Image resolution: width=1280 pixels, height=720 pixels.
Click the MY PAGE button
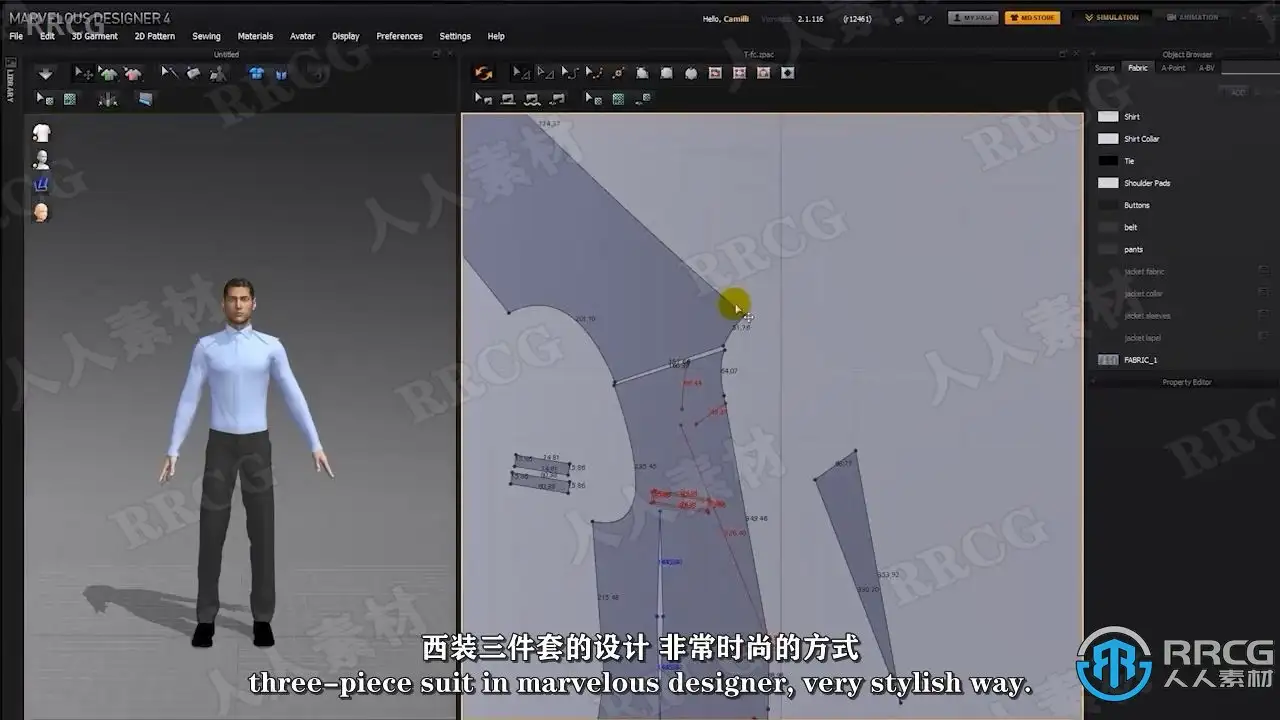[x=973, y=17]
